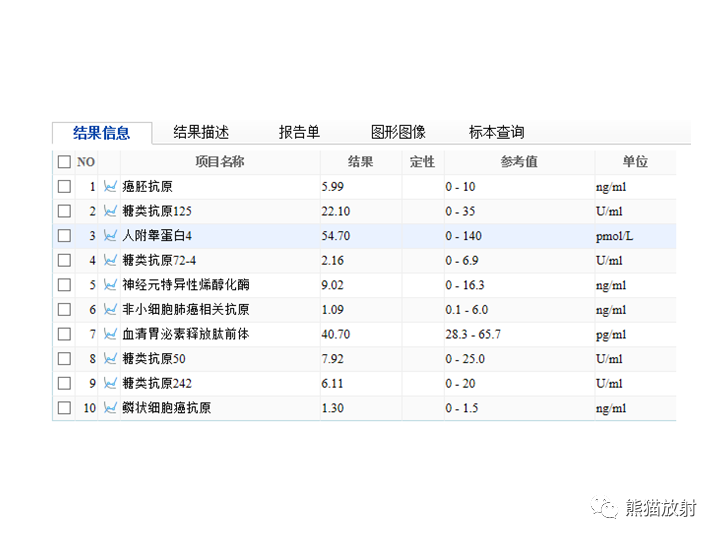The width and height of the screenshot is (720, 540).
Task: Click result value 5.99
Action: pyautogui.click(x=332, y=187)
